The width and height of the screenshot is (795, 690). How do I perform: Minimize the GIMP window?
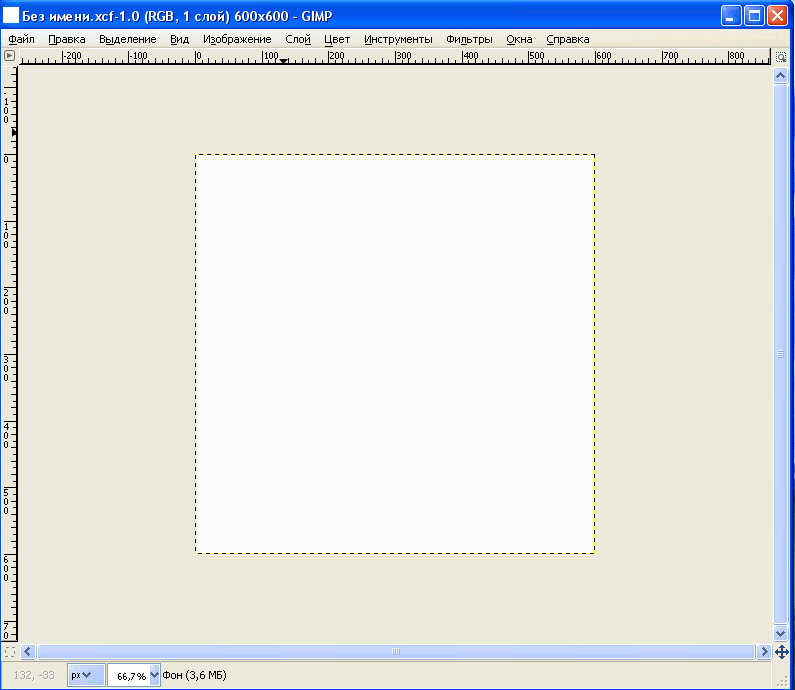pyautogui.click(x=731, y=16)
